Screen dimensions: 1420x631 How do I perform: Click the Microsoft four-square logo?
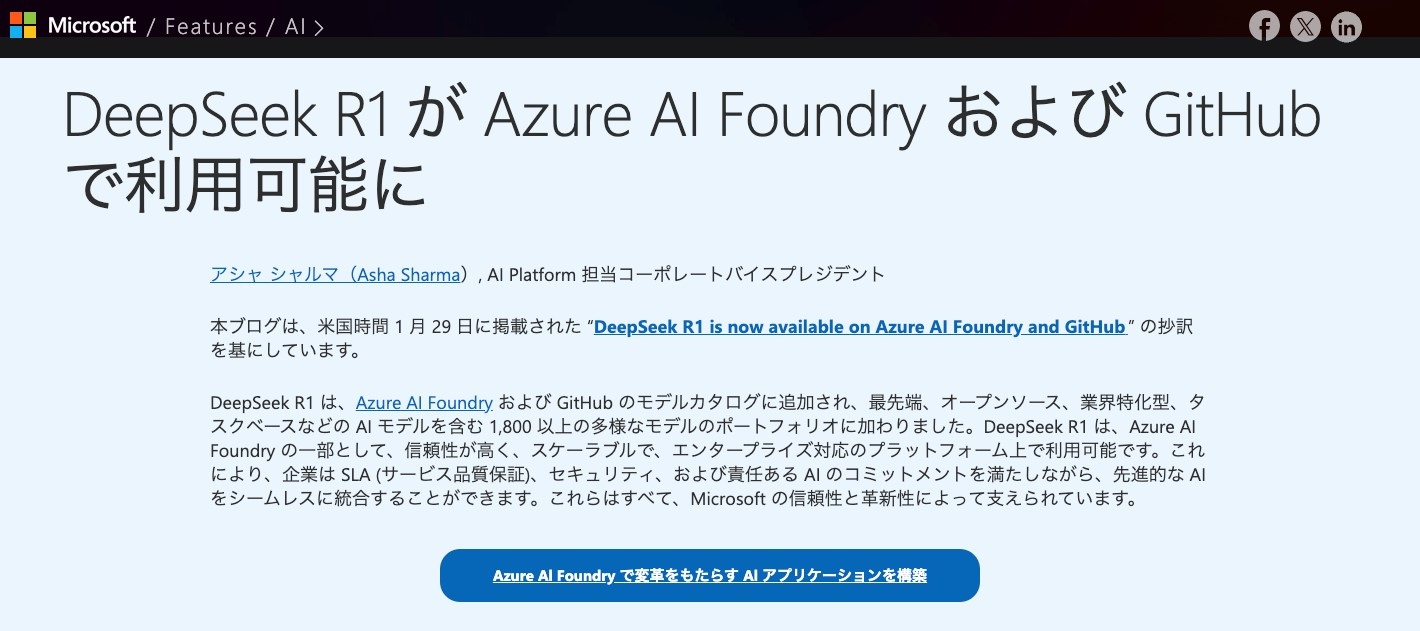point(23,26)
